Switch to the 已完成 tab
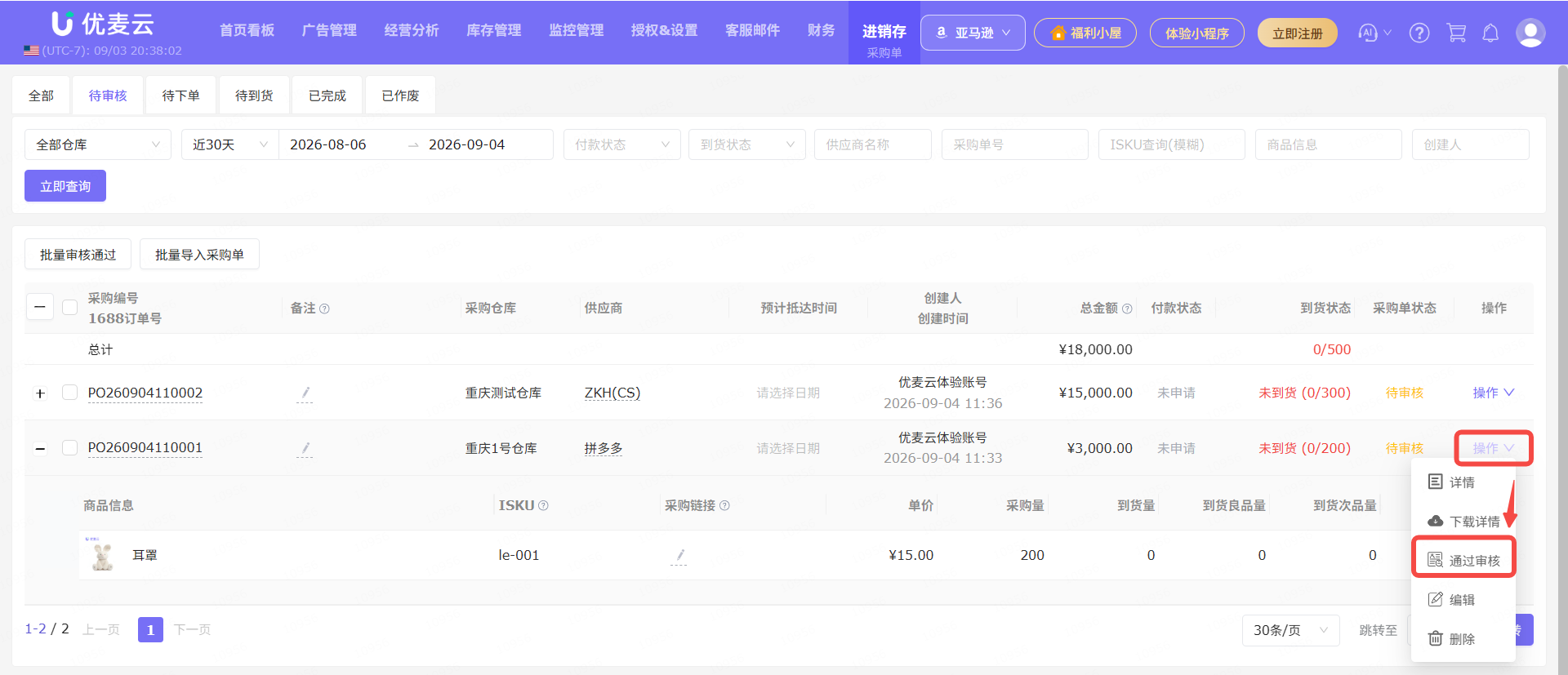This screenshot has height=675, width=1568. point(327,95)
